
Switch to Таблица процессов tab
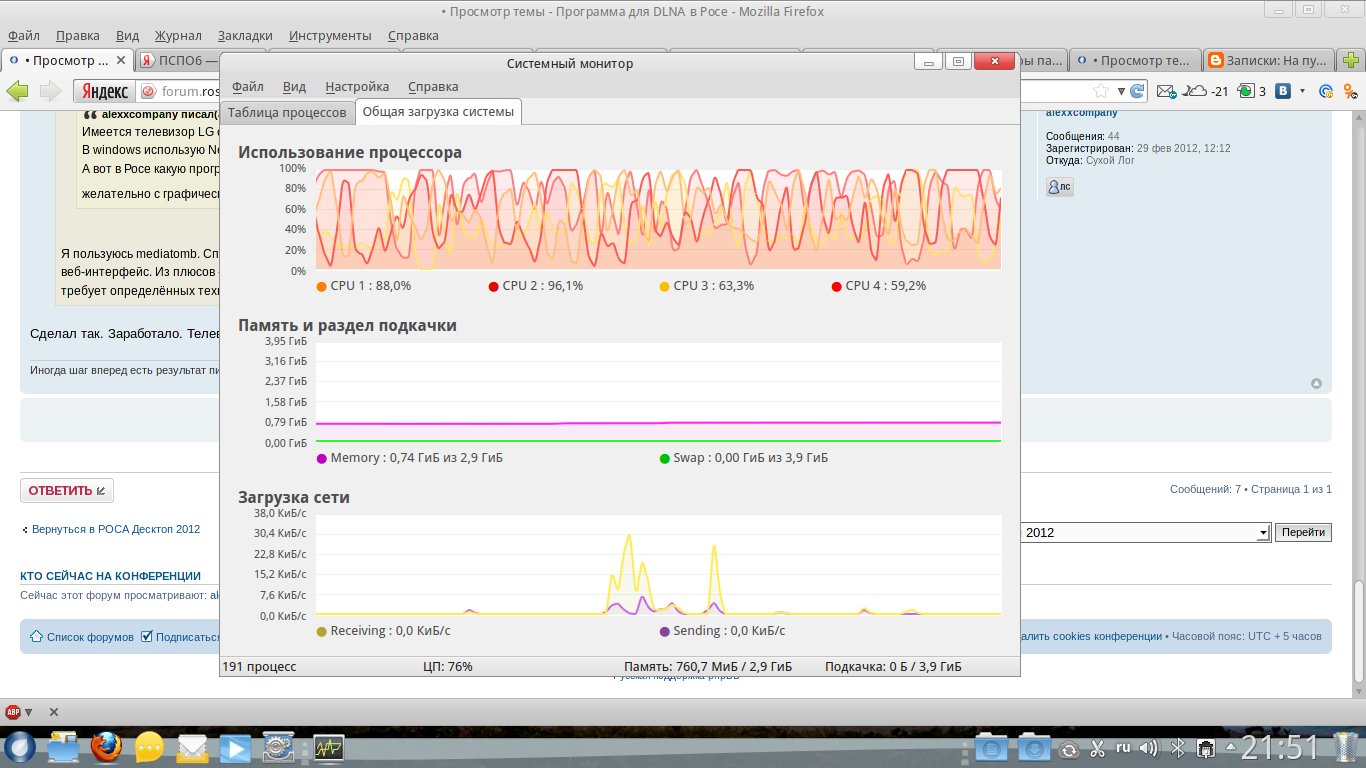tap(287, 112)
